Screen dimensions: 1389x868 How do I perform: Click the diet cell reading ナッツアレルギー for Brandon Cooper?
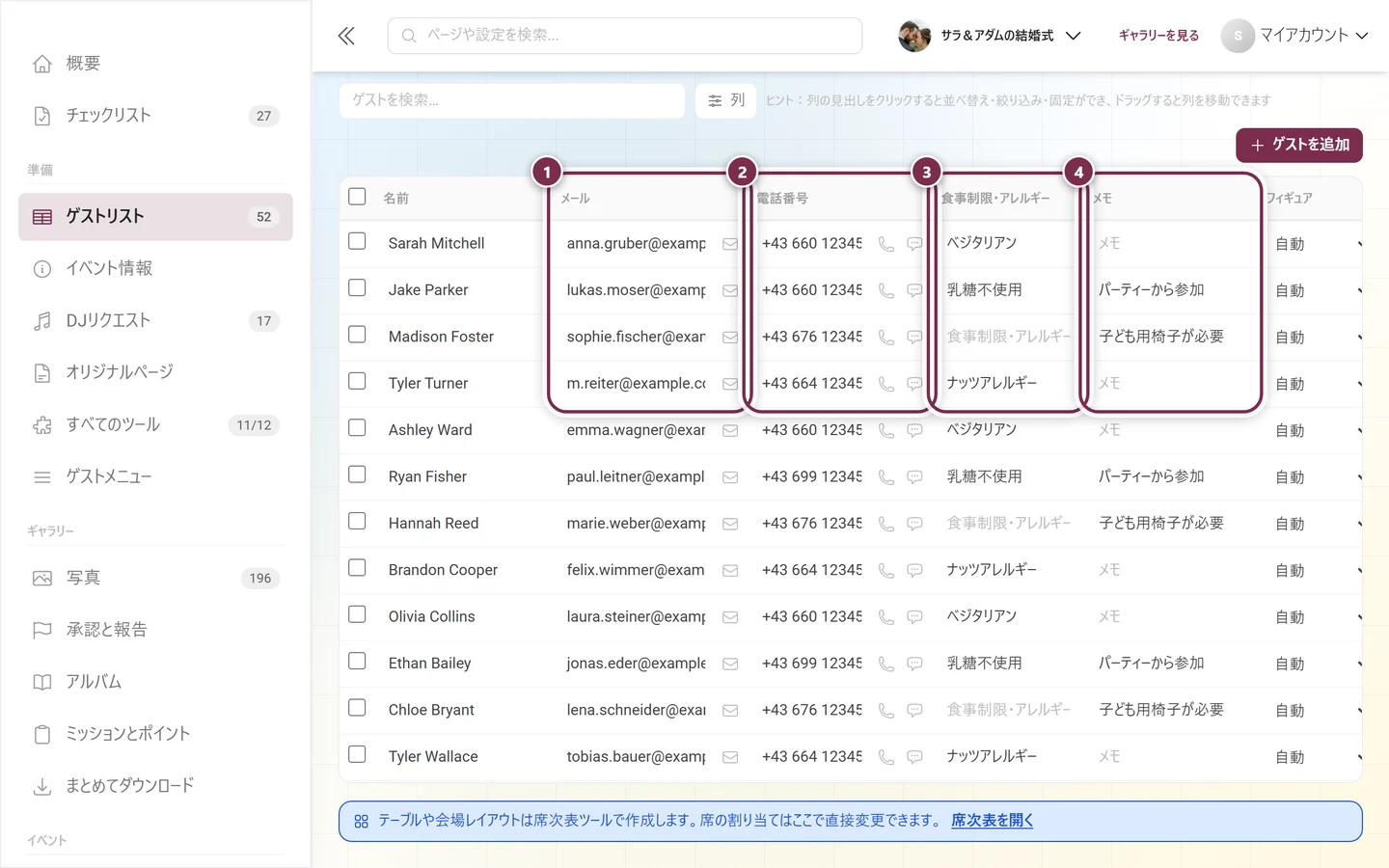coord(992,570)
